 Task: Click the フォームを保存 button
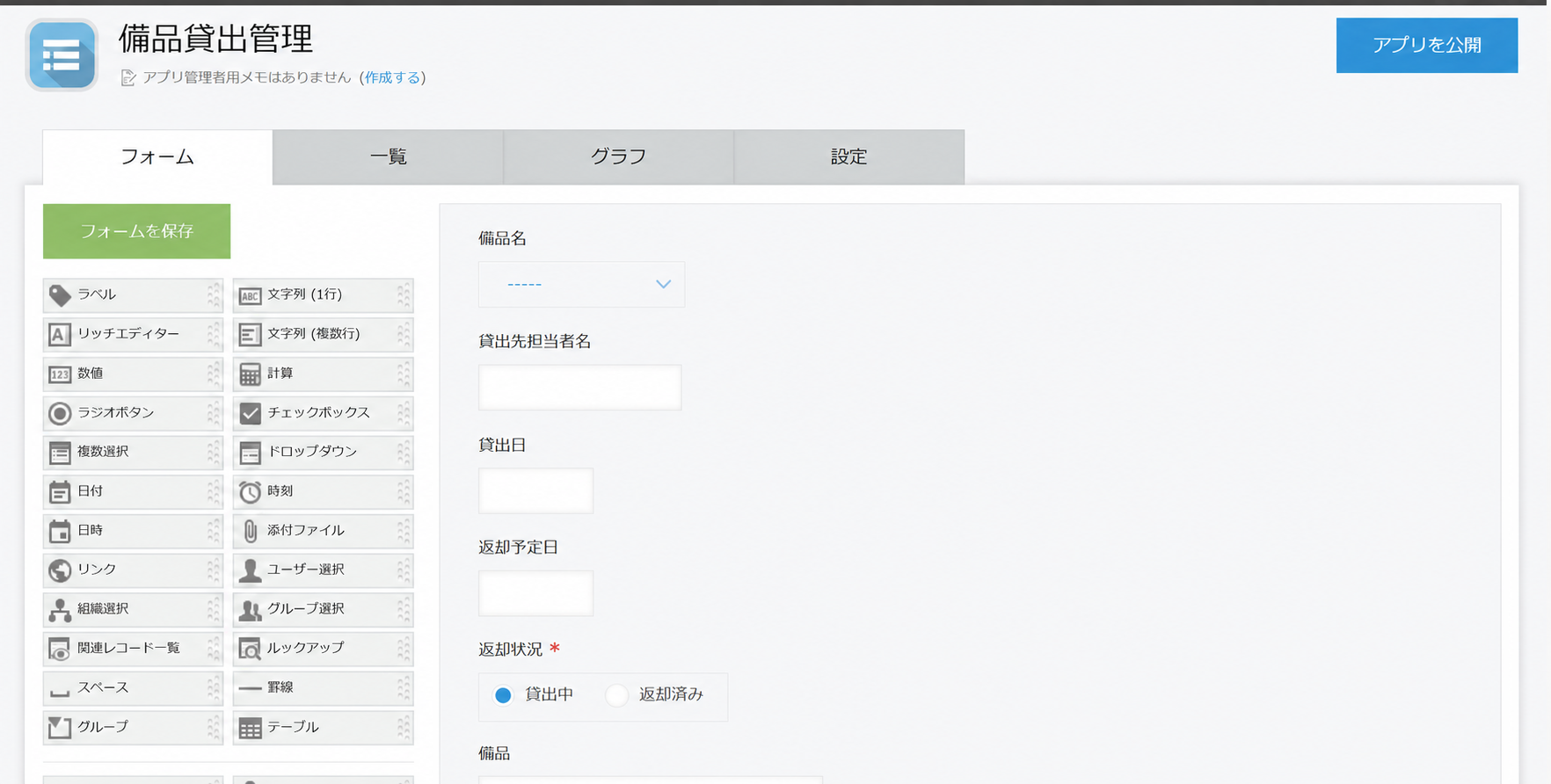click(x=136, y=231)
